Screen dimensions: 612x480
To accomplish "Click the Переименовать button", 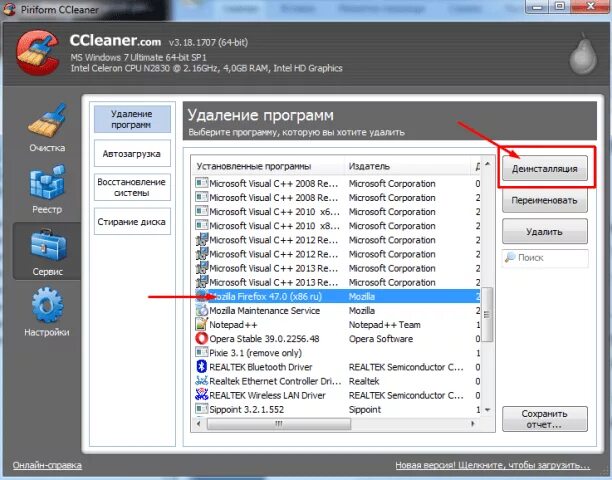I will click(544, 200).
